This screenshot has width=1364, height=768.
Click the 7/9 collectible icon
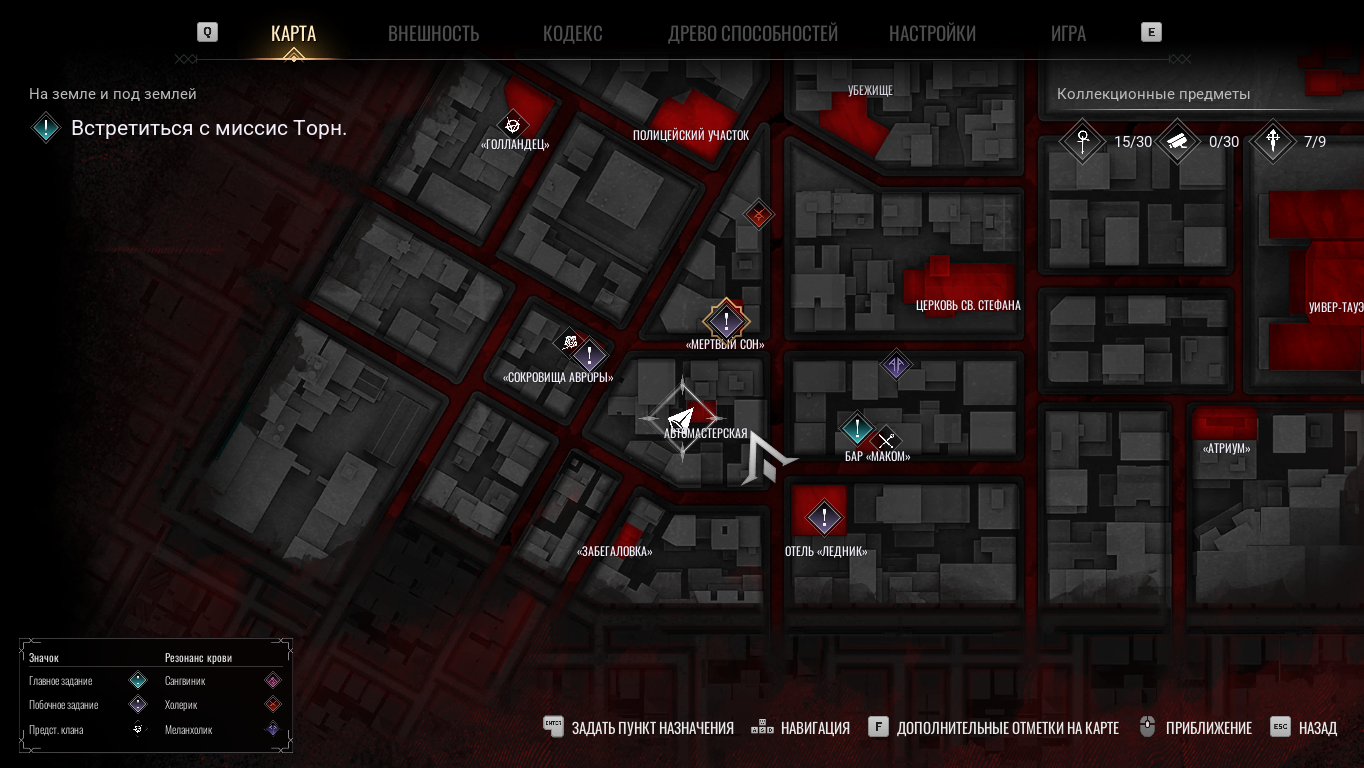[x=1272, y=141]
